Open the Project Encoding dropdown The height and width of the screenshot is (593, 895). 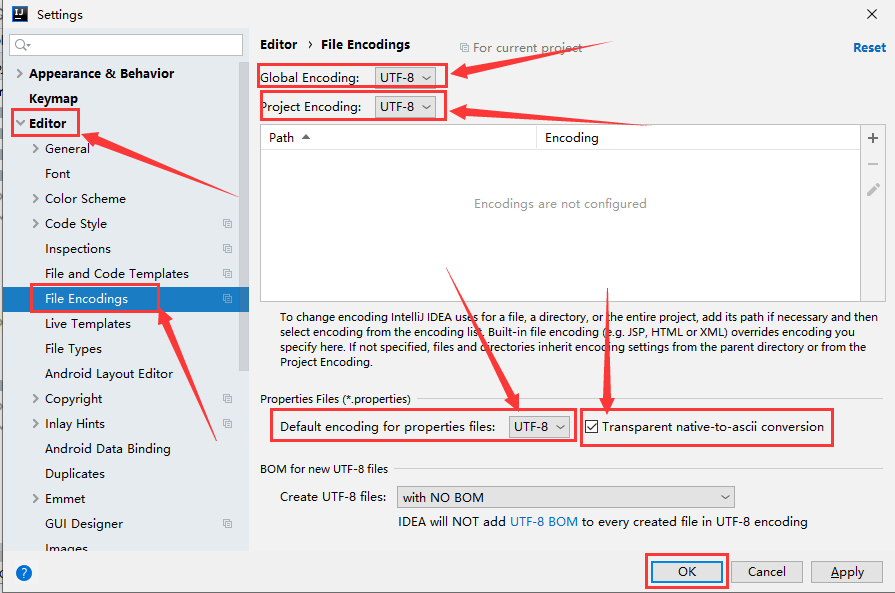coord(405,107)
